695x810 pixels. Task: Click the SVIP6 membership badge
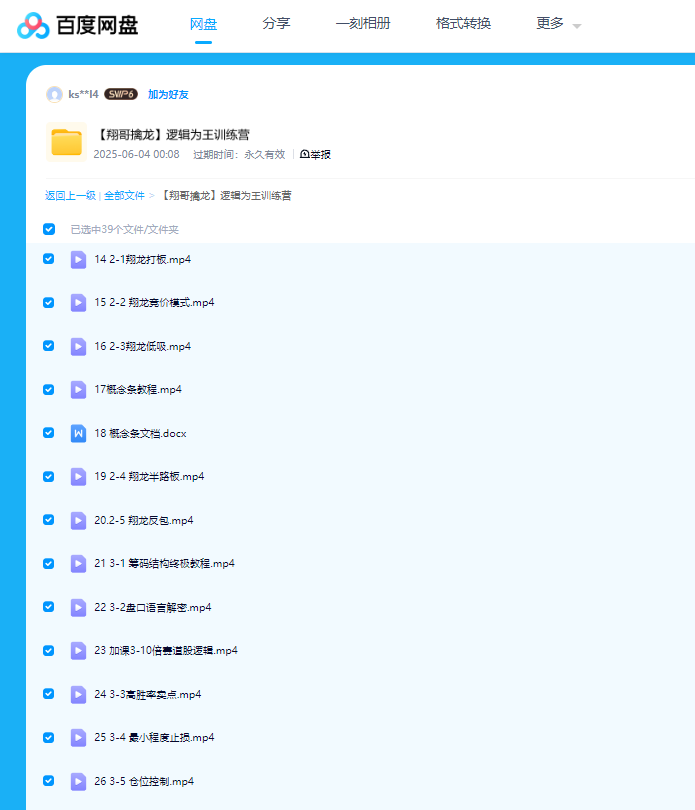121,94
